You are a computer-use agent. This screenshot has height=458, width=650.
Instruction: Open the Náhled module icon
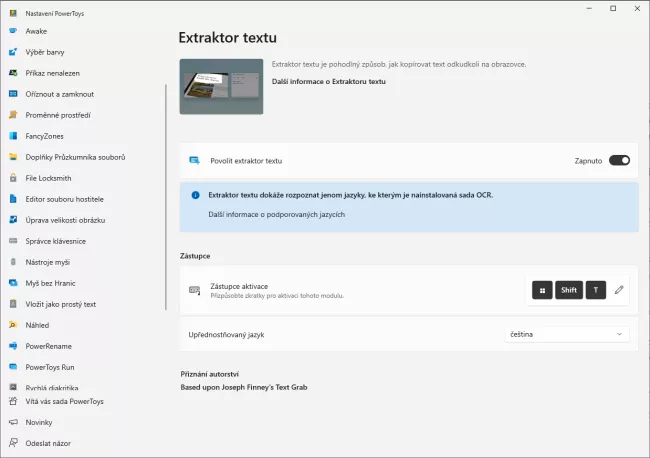(13, 325)
